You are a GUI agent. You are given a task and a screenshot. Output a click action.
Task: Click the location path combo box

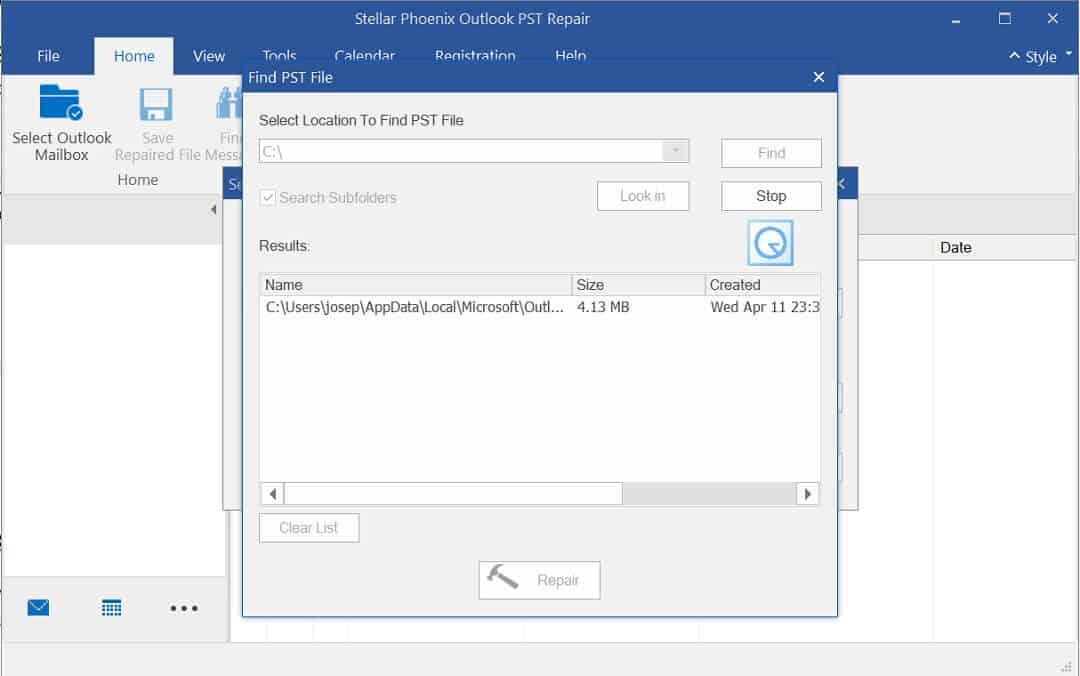[474, 151]
